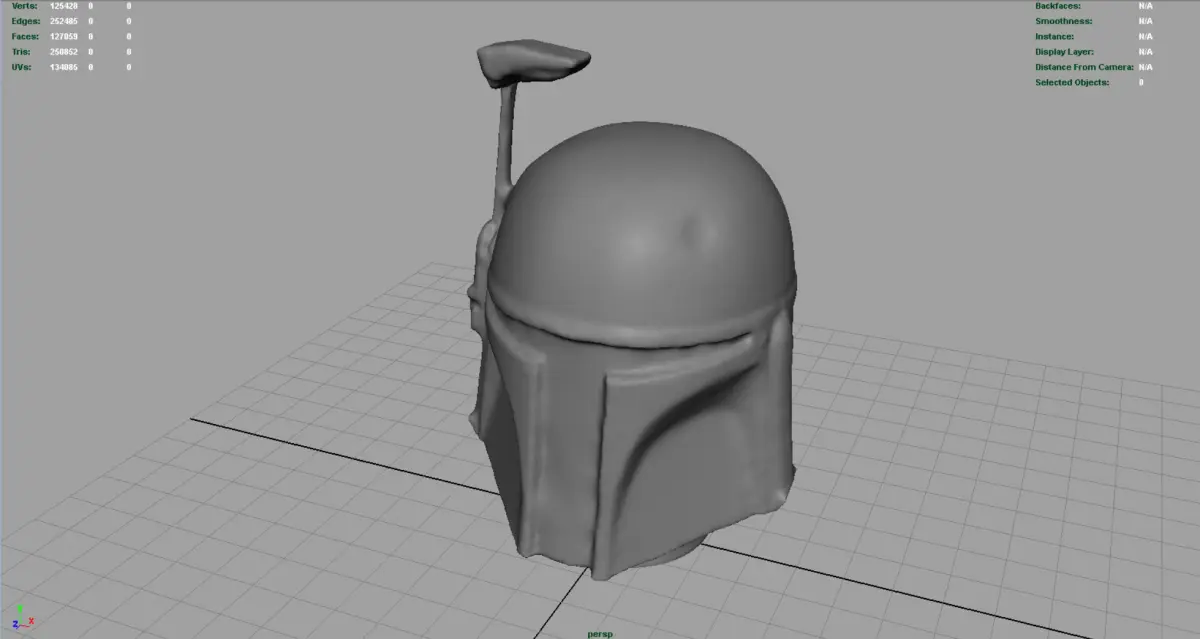
Task: Click the face count 127059
Action: pos(63,36)
